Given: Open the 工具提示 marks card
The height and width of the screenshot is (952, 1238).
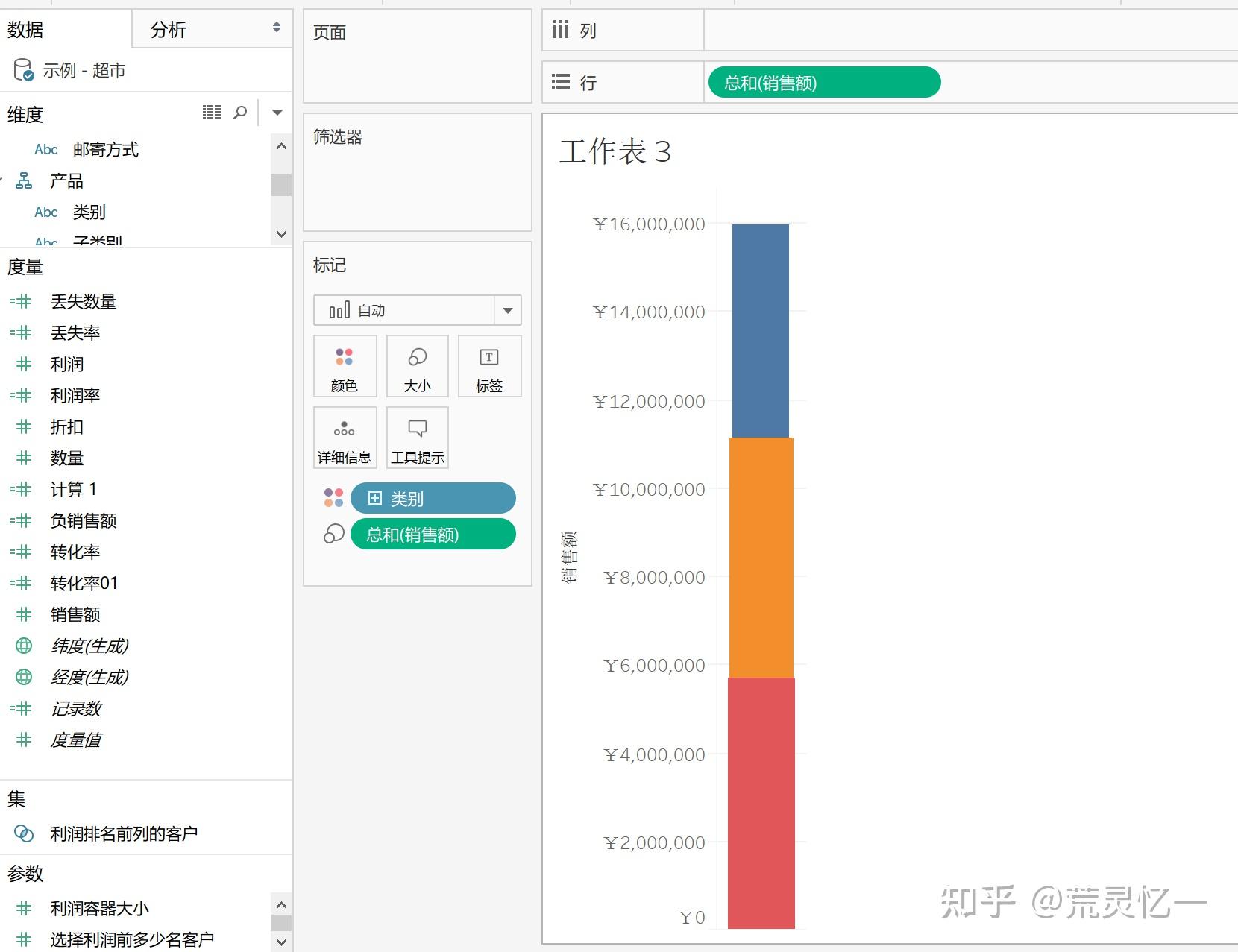Looking at the screenshot, I should (418, 438).
